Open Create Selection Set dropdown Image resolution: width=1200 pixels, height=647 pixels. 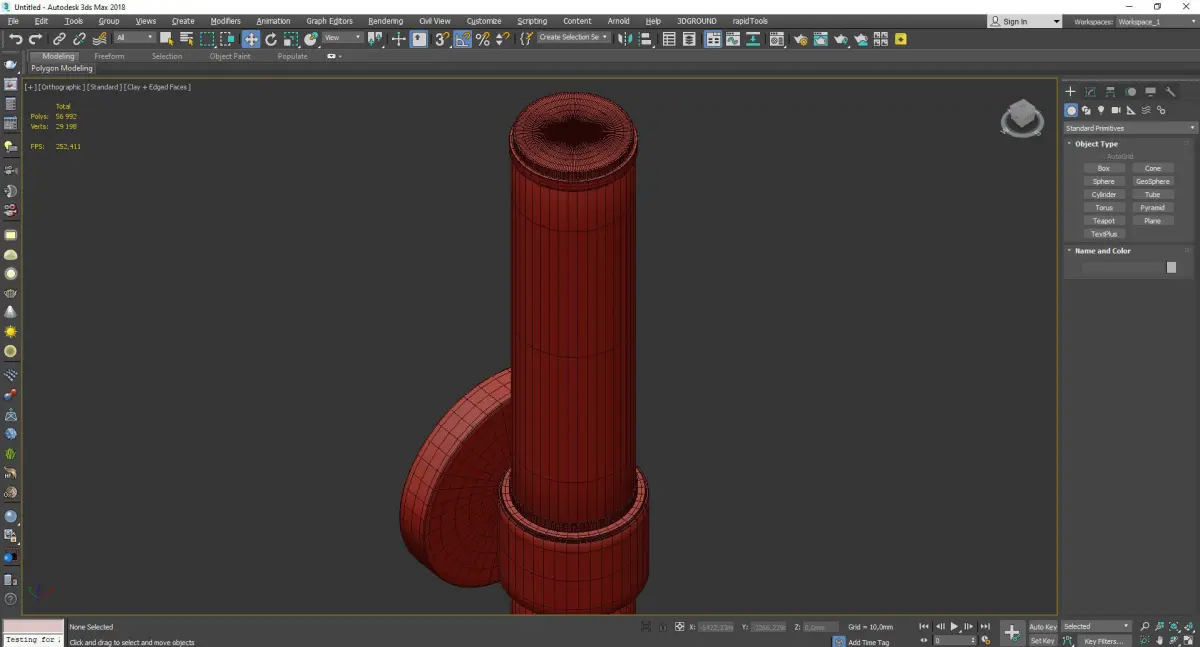pos(573,38)
